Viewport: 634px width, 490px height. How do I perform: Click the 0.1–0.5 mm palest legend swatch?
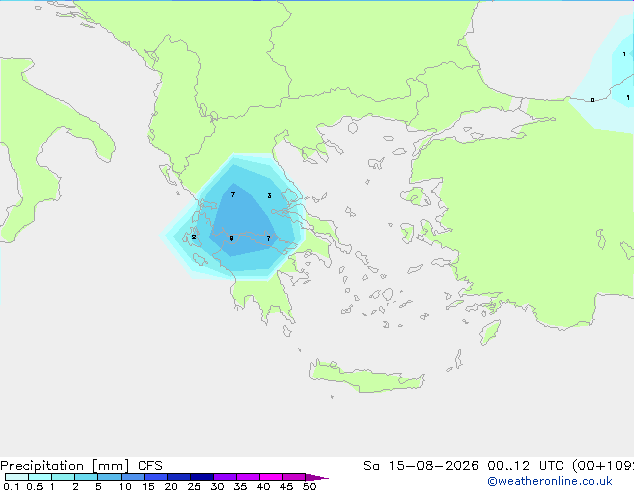(x=17, y=477)
